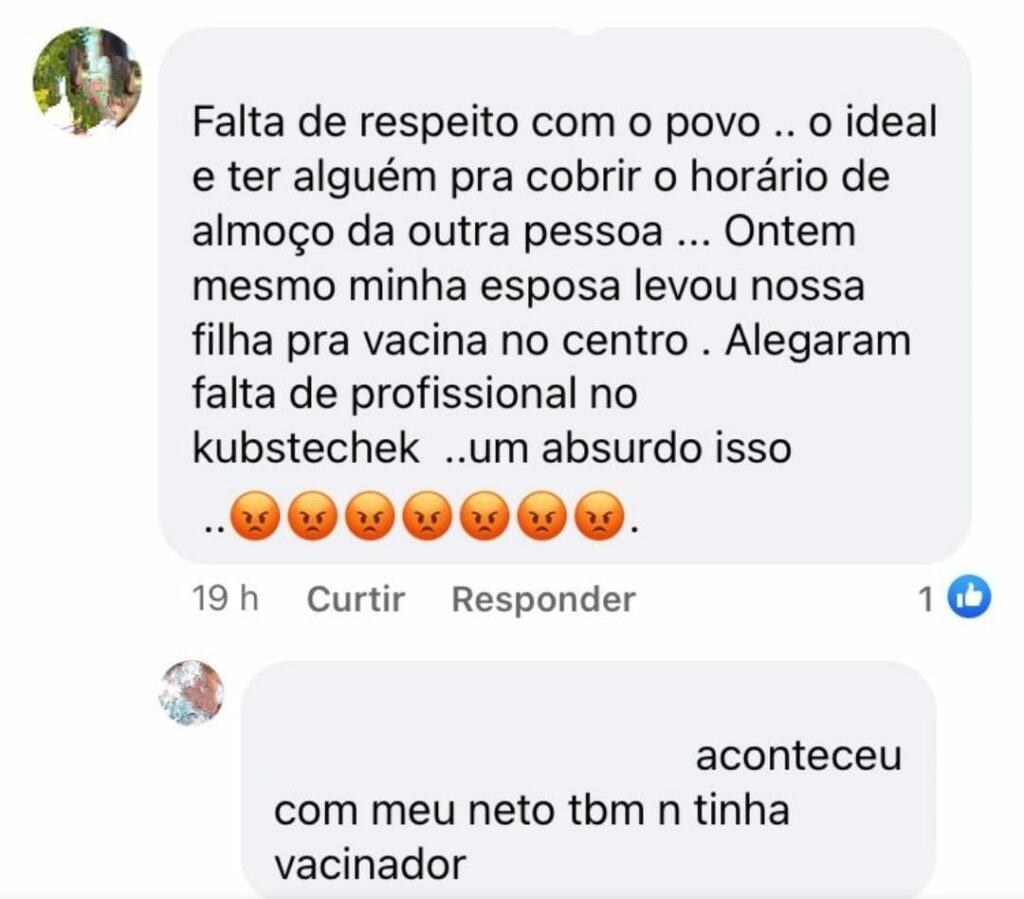Click the word aconteceu in the reply
The image size is (1024, 899).
pos(799,756)
